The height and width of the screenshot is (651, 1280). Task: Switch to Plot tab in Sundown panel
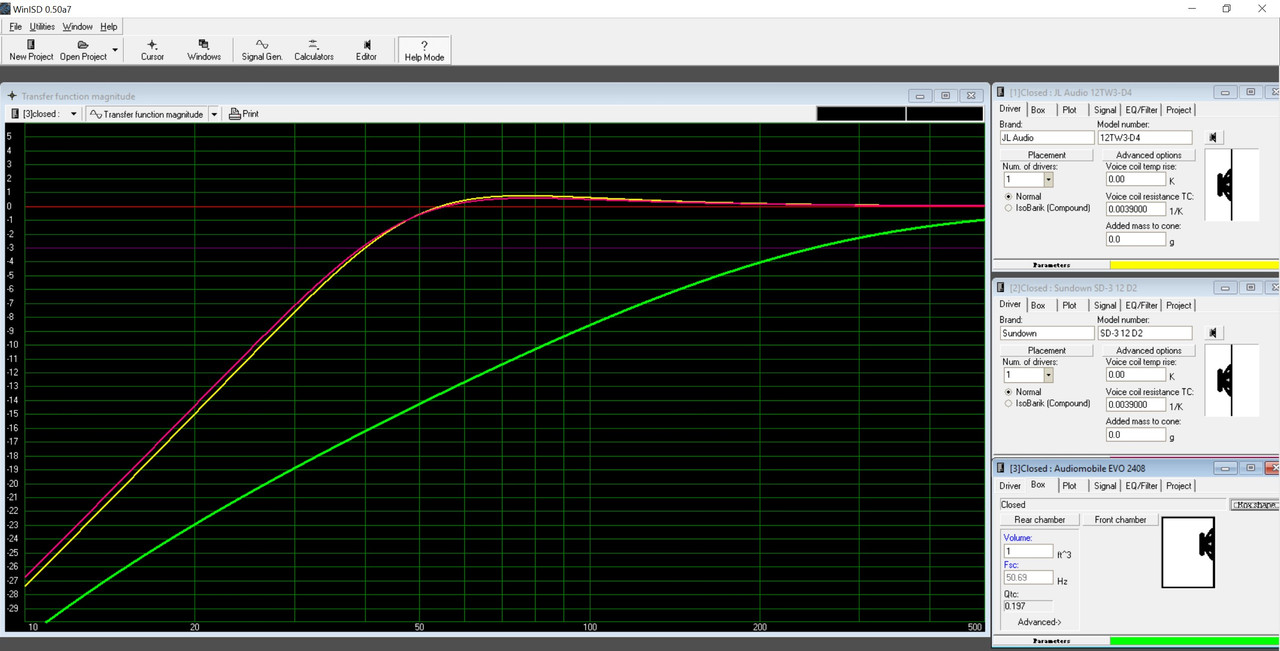1069,305
